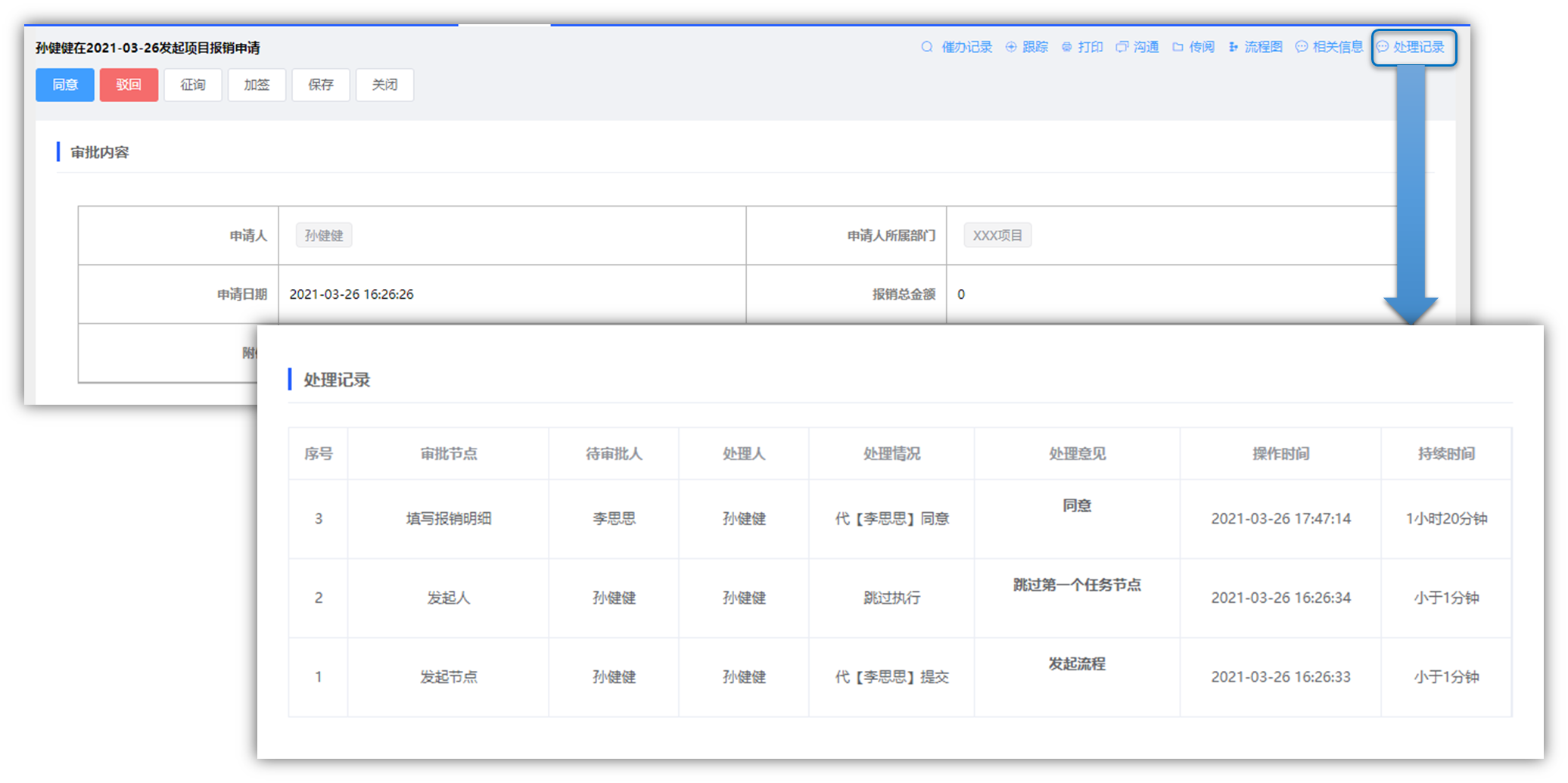Click the 沟通 chat icon
The width and height of the screenshot is (1568, 783).
click(1122, 47)
